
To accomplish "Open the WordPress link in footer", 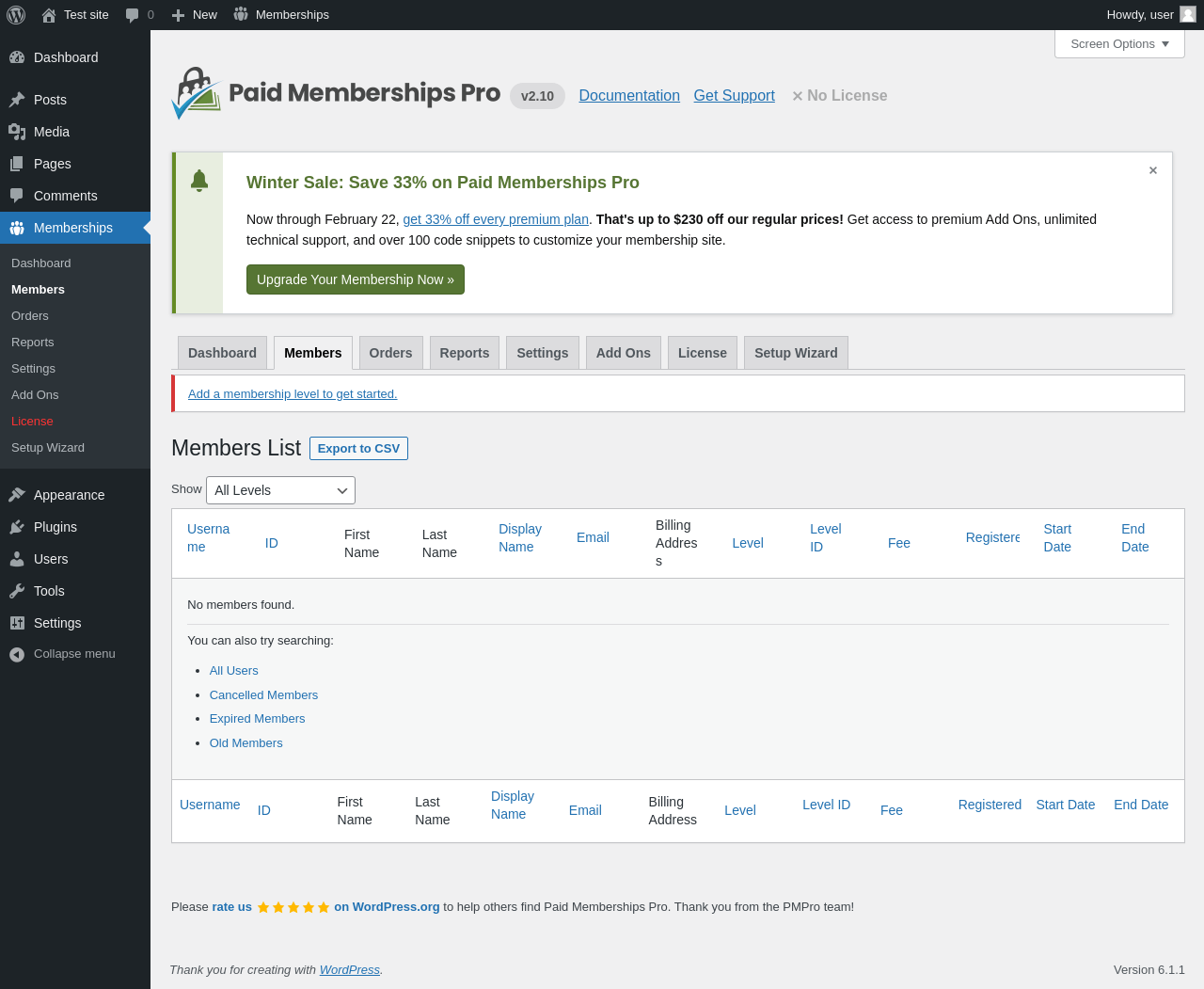I will (349, 970).
